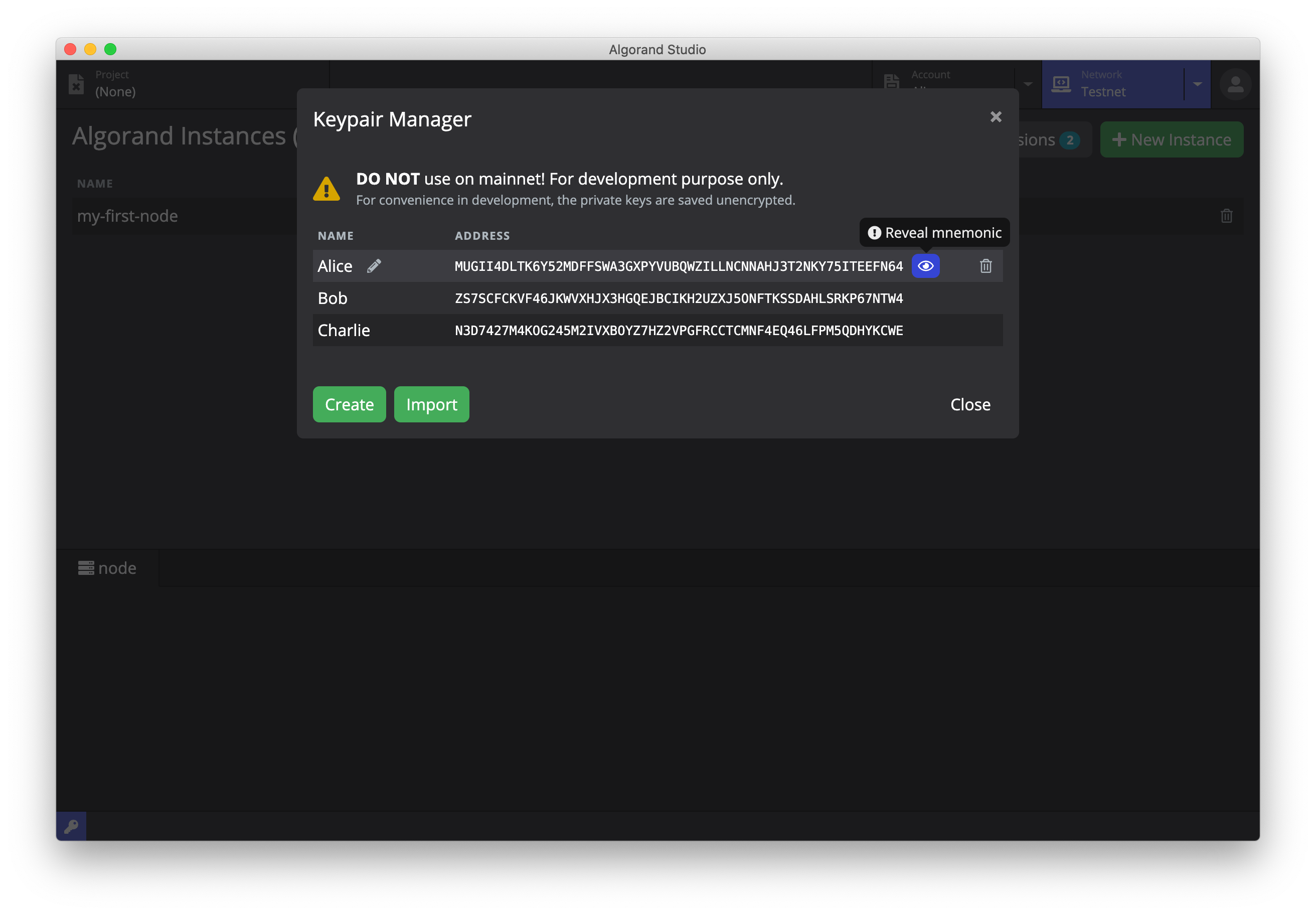Switch to the node tab
The height and width of the screenshot is (915, 1316).
[116, 567]
